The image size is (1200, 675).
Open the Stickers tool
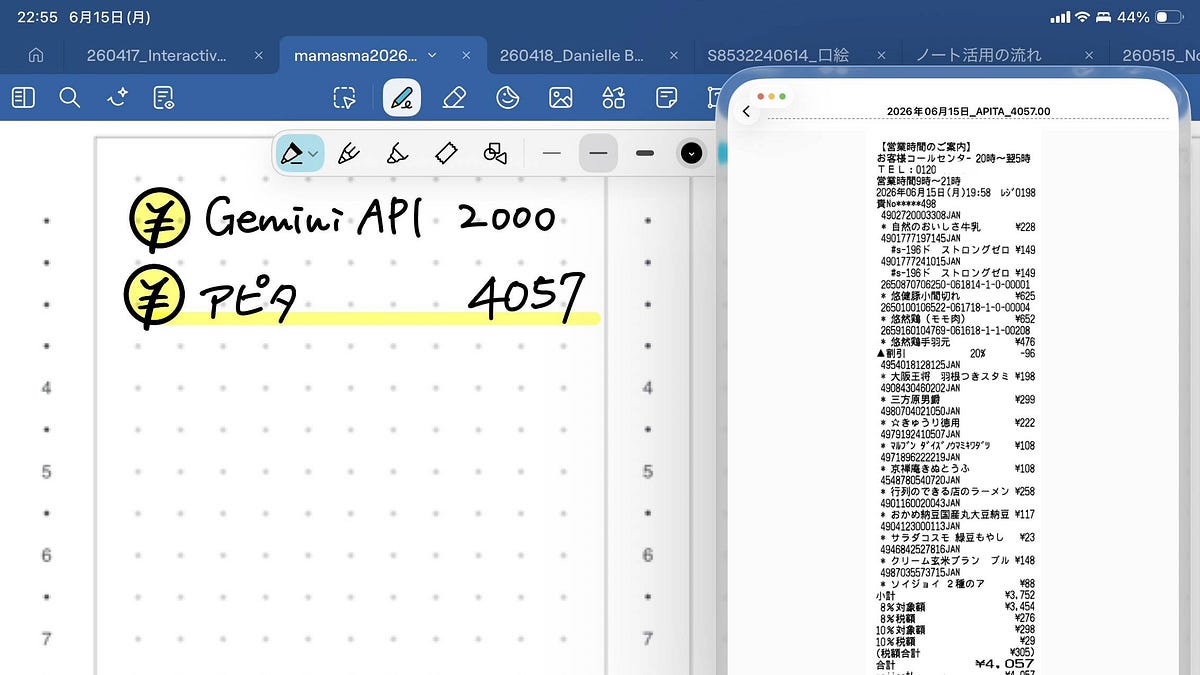coord(508,97)
